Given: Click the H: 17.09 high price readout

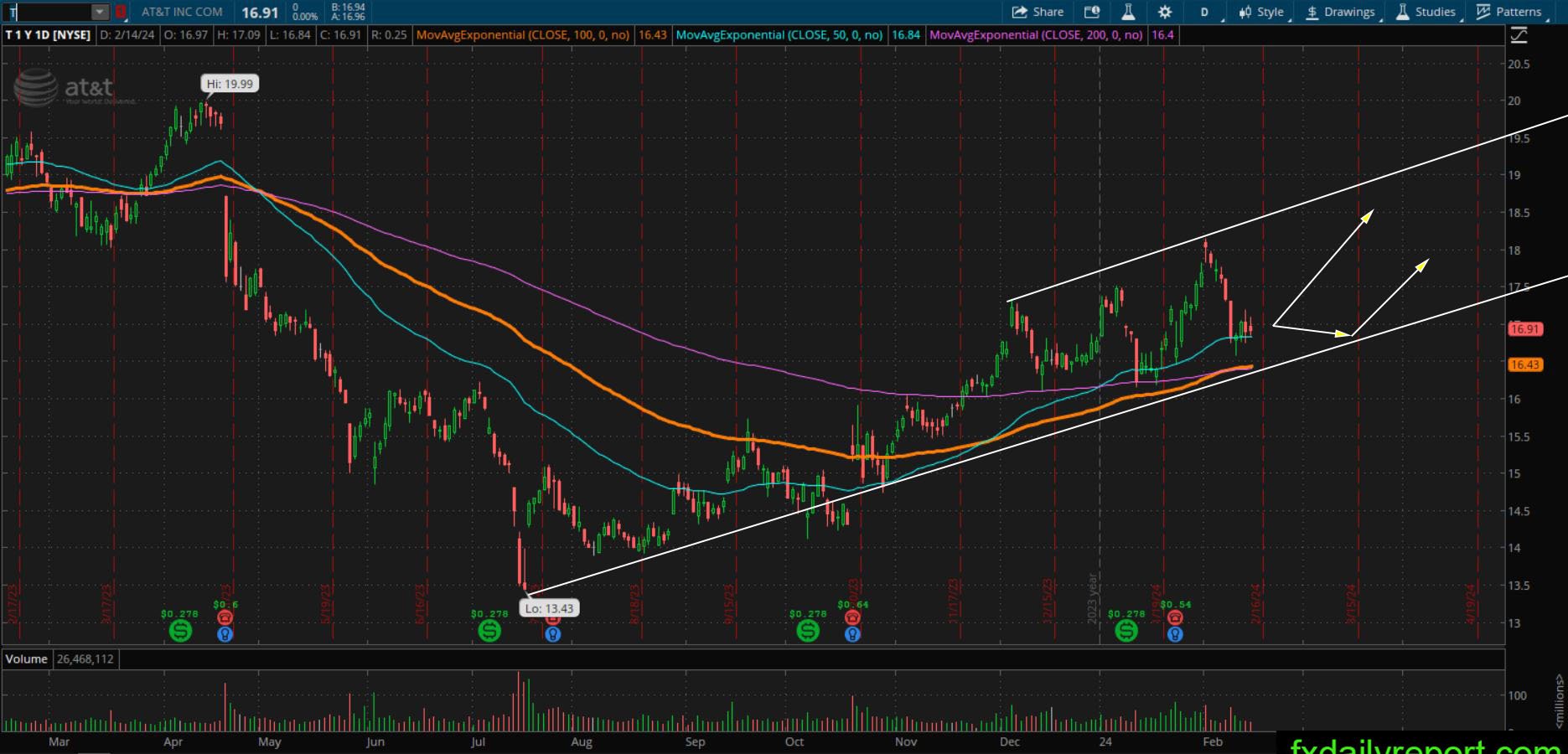Looking at the screenshot, I should coord(239,35).
